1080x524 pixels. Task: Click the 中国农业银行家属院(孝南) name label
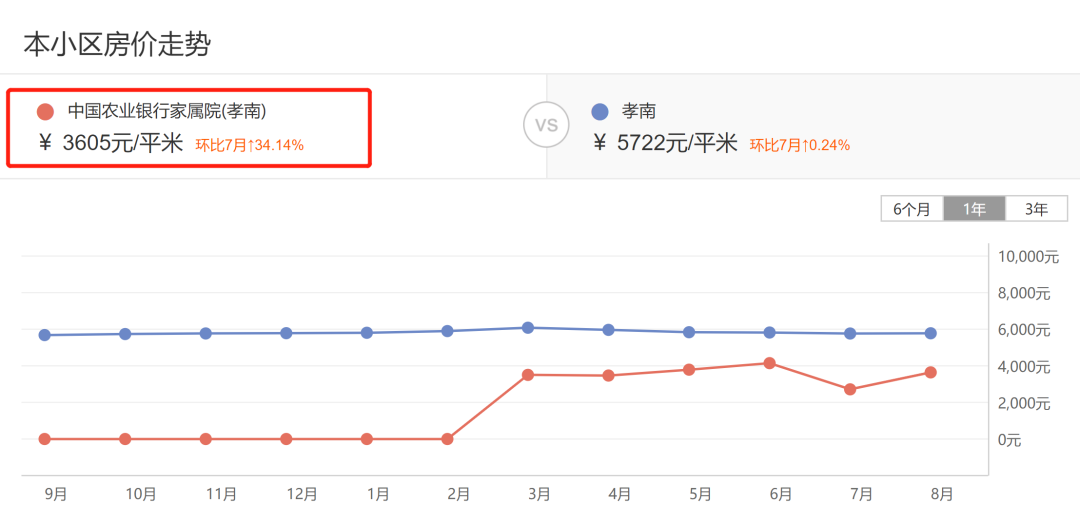pyautogui.click(x=167, y=111)
